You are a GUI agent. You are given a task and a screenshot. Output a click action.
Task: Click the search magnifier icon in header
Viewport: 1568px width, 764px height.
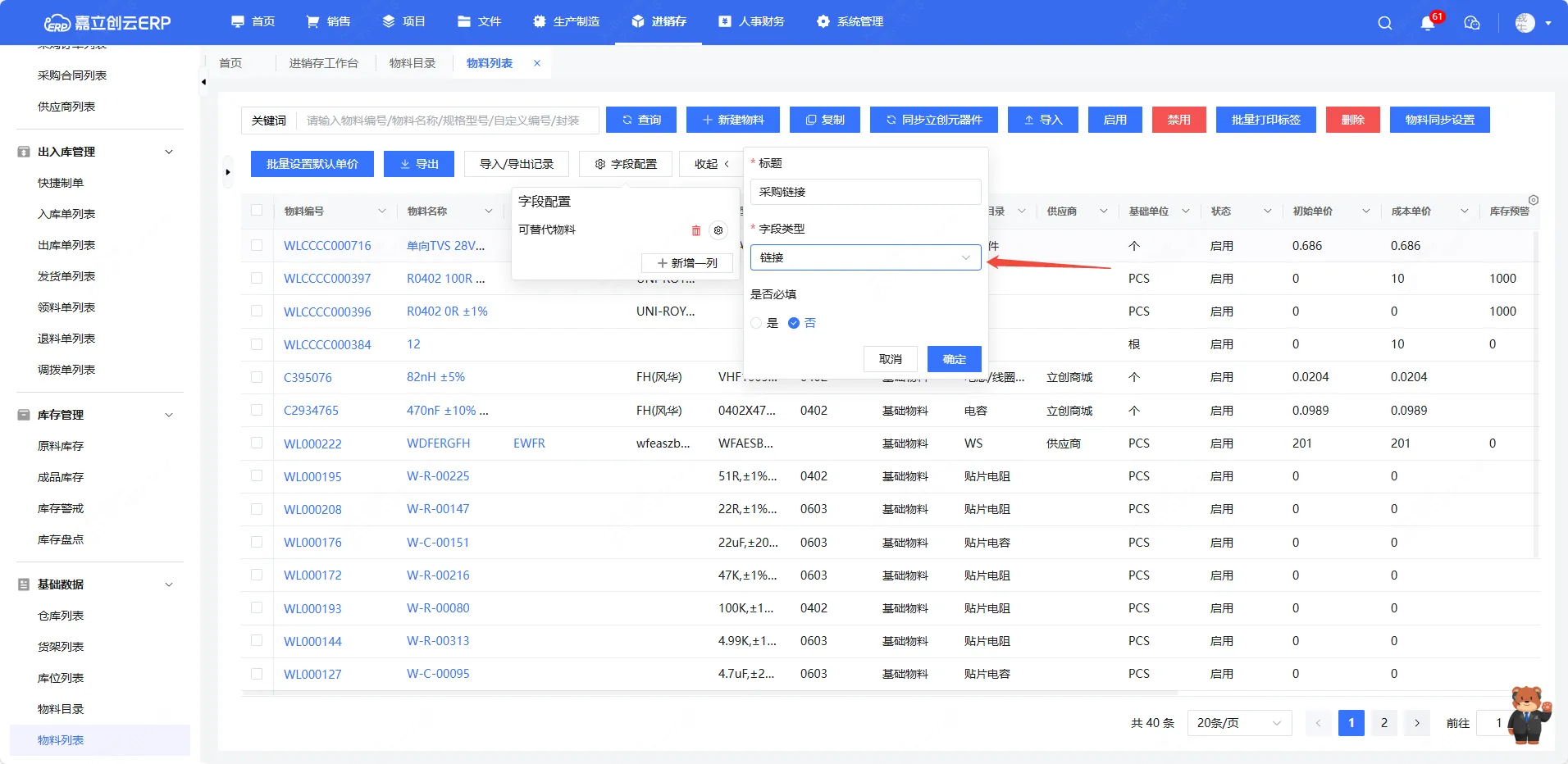tap(1384, 23)
